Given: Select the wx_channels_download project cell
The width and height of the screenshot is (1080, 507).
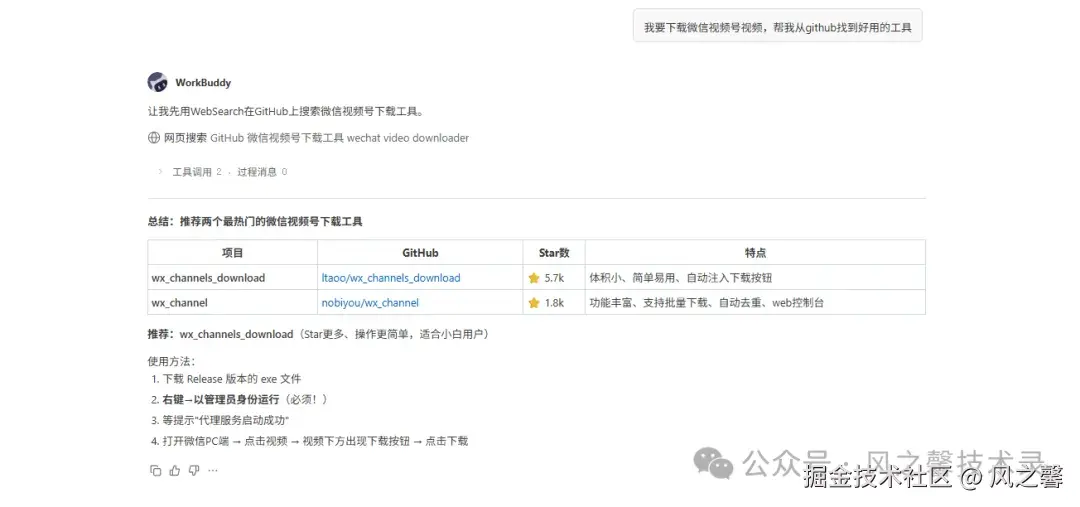Looking at the screenshot, I should [233, 278].
